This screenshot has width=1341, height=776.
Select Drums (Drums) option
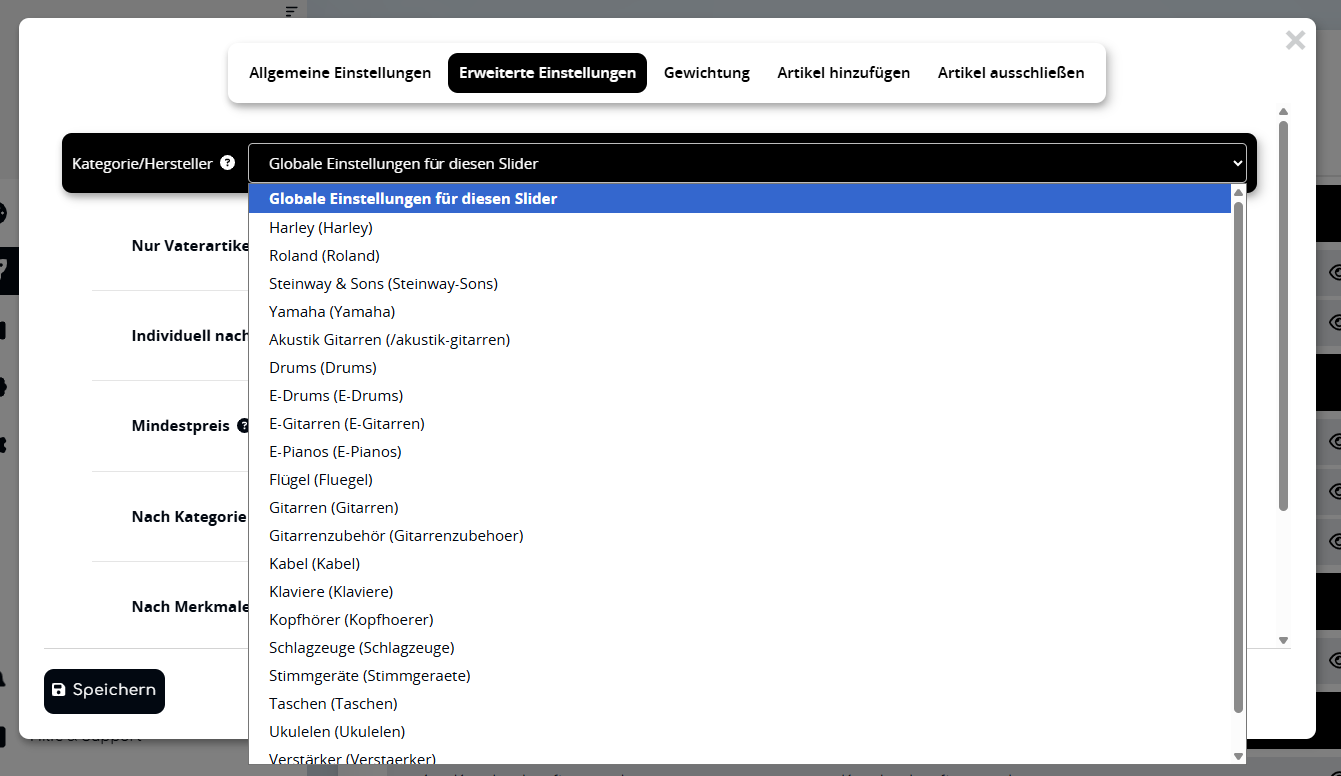[x=740, y=367]
